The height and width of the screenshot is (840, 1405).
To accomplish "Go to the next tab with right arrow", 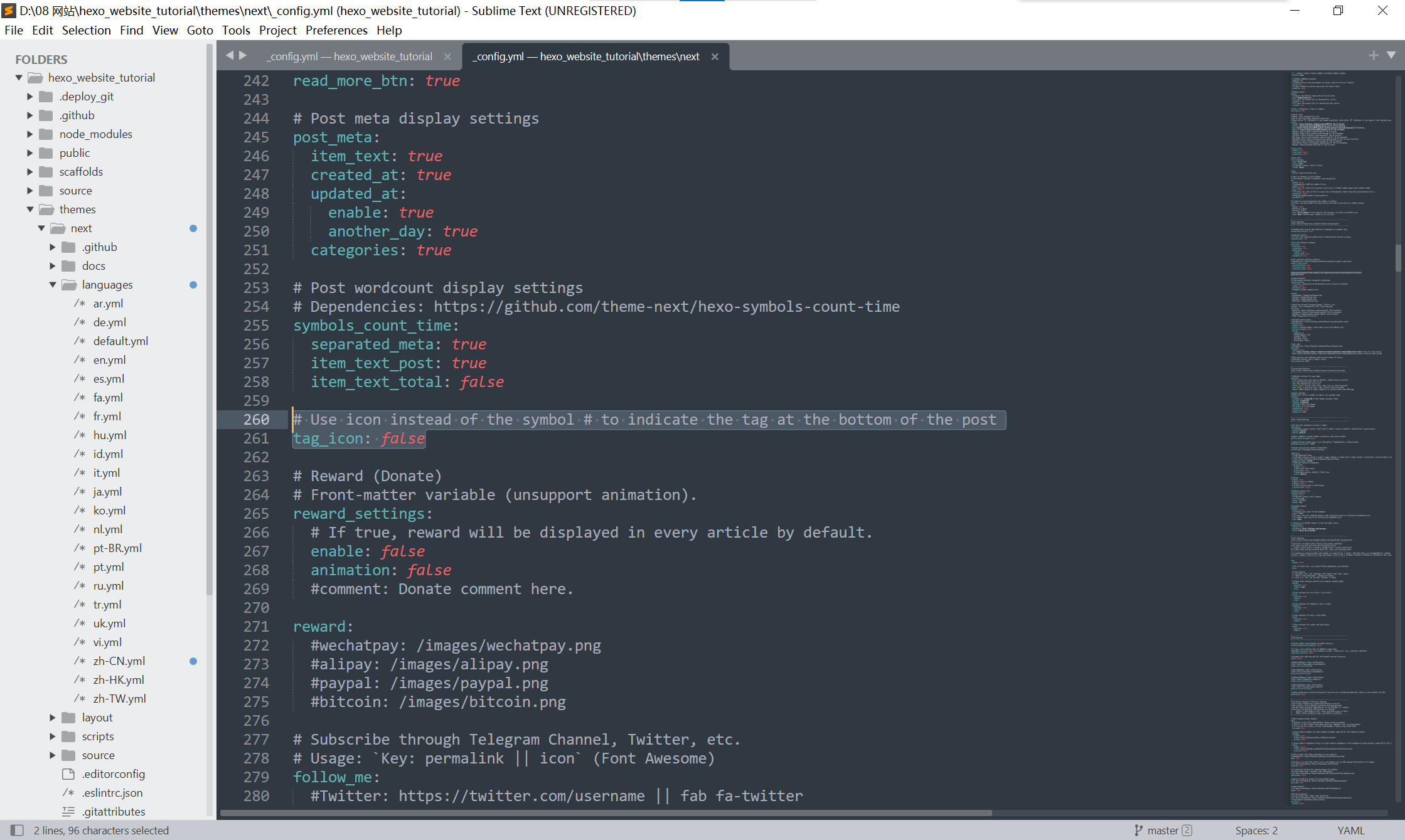I will 243,55.
